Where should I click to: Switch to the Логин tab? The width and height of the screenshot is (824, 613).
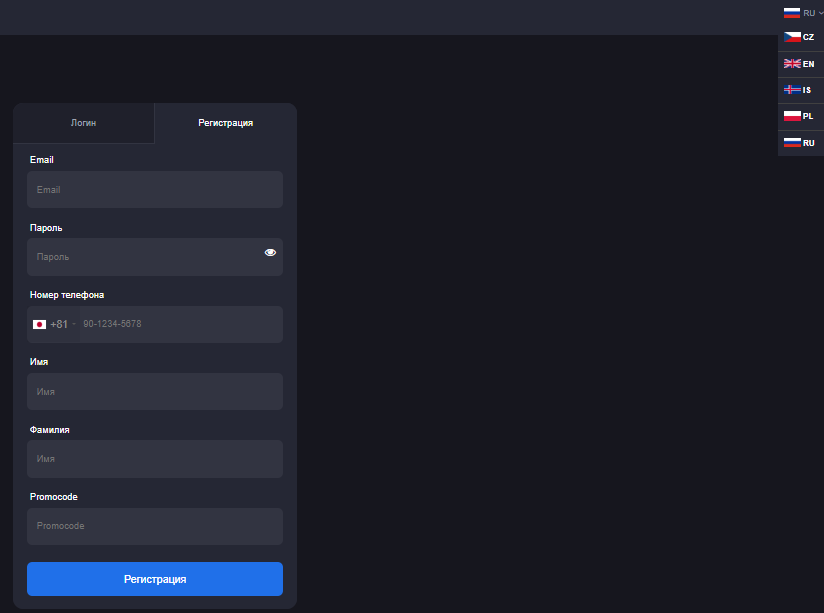coord(84,123)
